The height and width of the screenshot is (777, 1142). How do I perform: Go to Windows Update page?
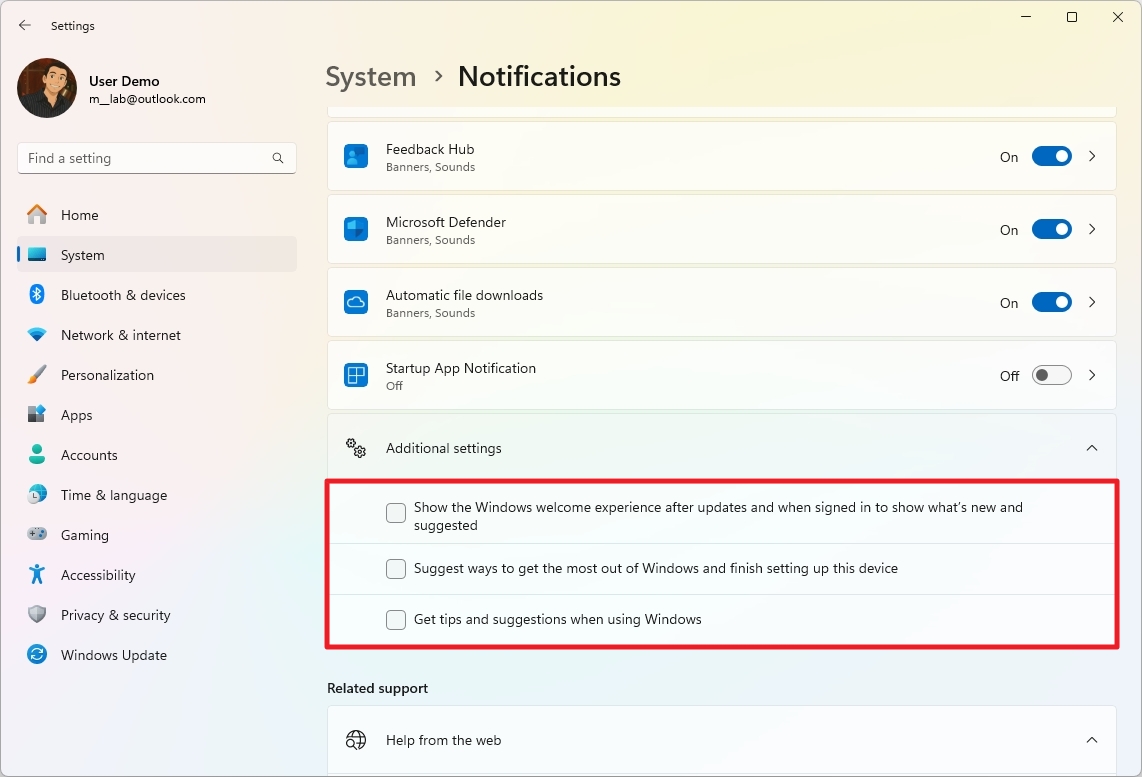pos(113,655)
